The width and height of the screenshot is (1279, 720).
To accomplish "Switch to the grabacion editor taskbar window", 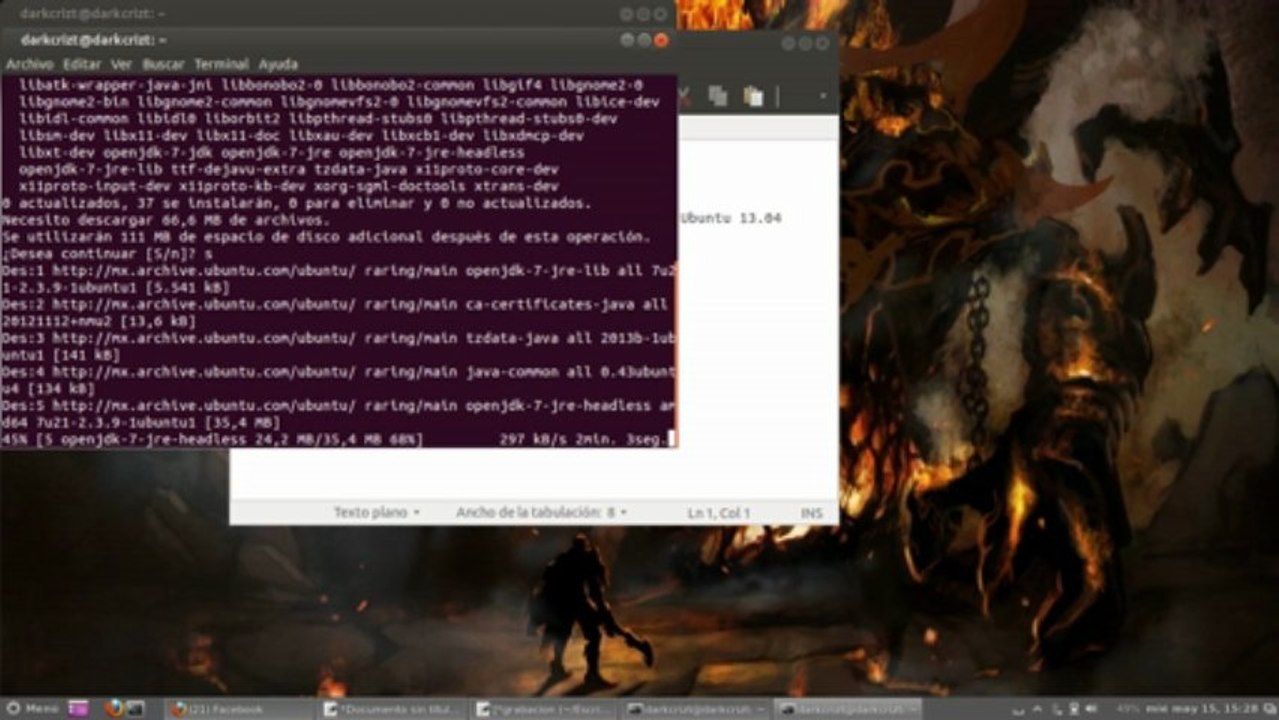I will (x=545, y=709).
